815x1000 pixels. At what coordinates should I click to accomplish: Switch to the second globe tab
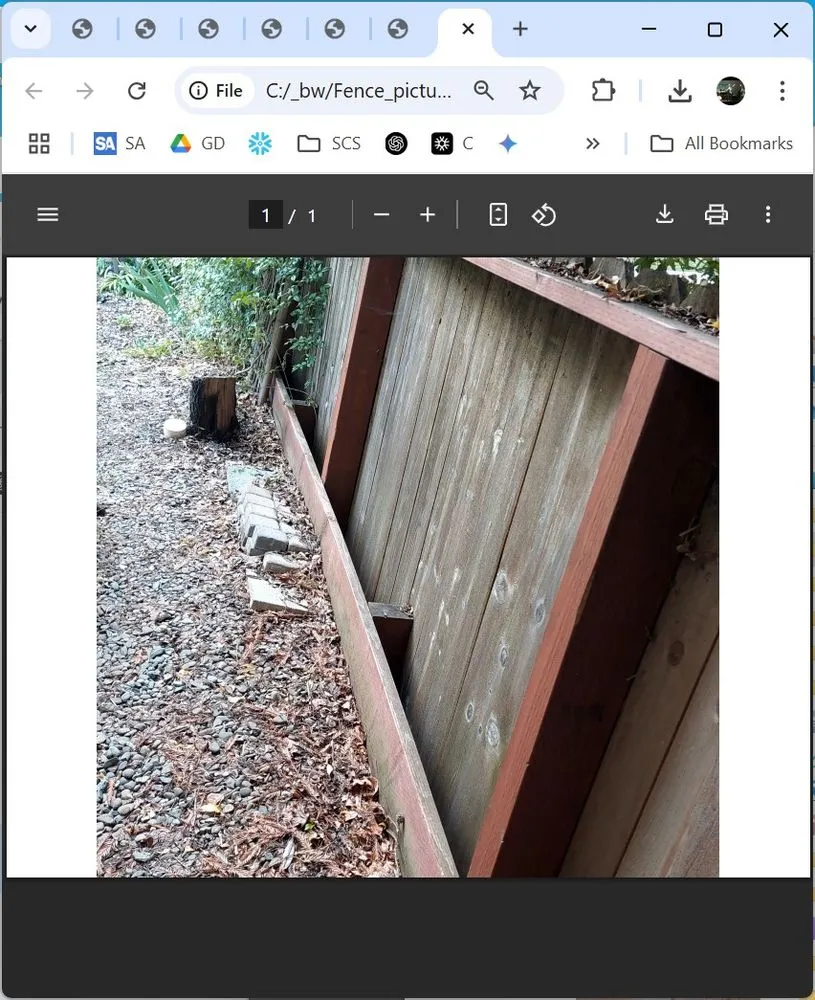click(x=145, y=29)
